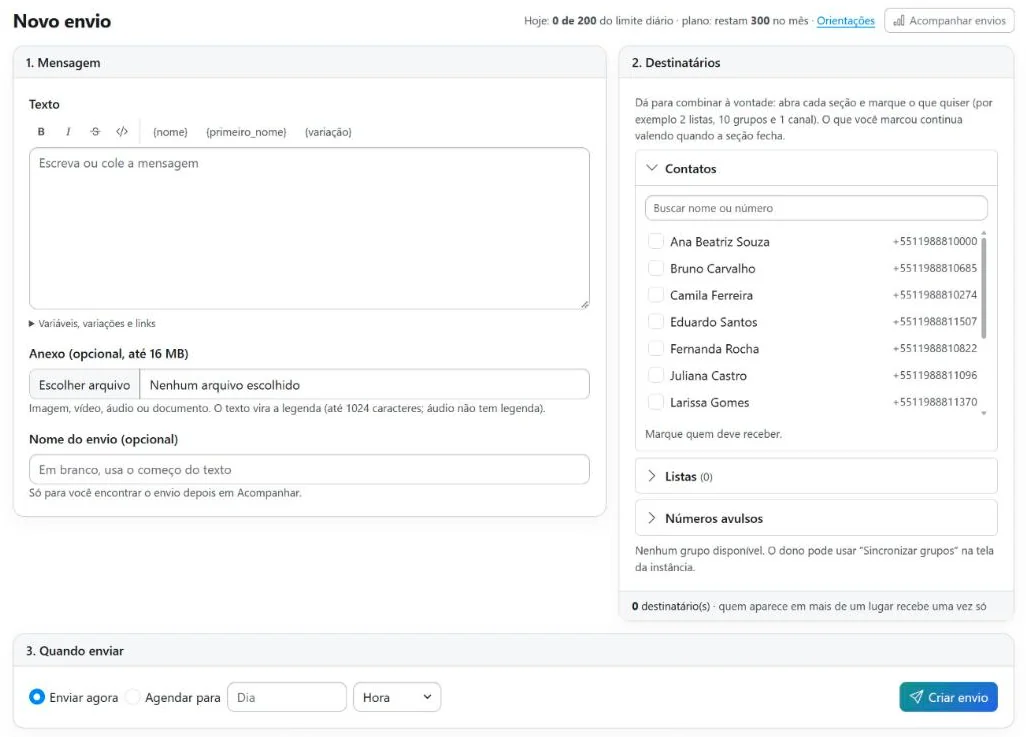Image resolution: width=1026 pixels, height=737 pixels.
Task: Click the paper plane icon on Criar envio
Action: (x=916, y=697)
